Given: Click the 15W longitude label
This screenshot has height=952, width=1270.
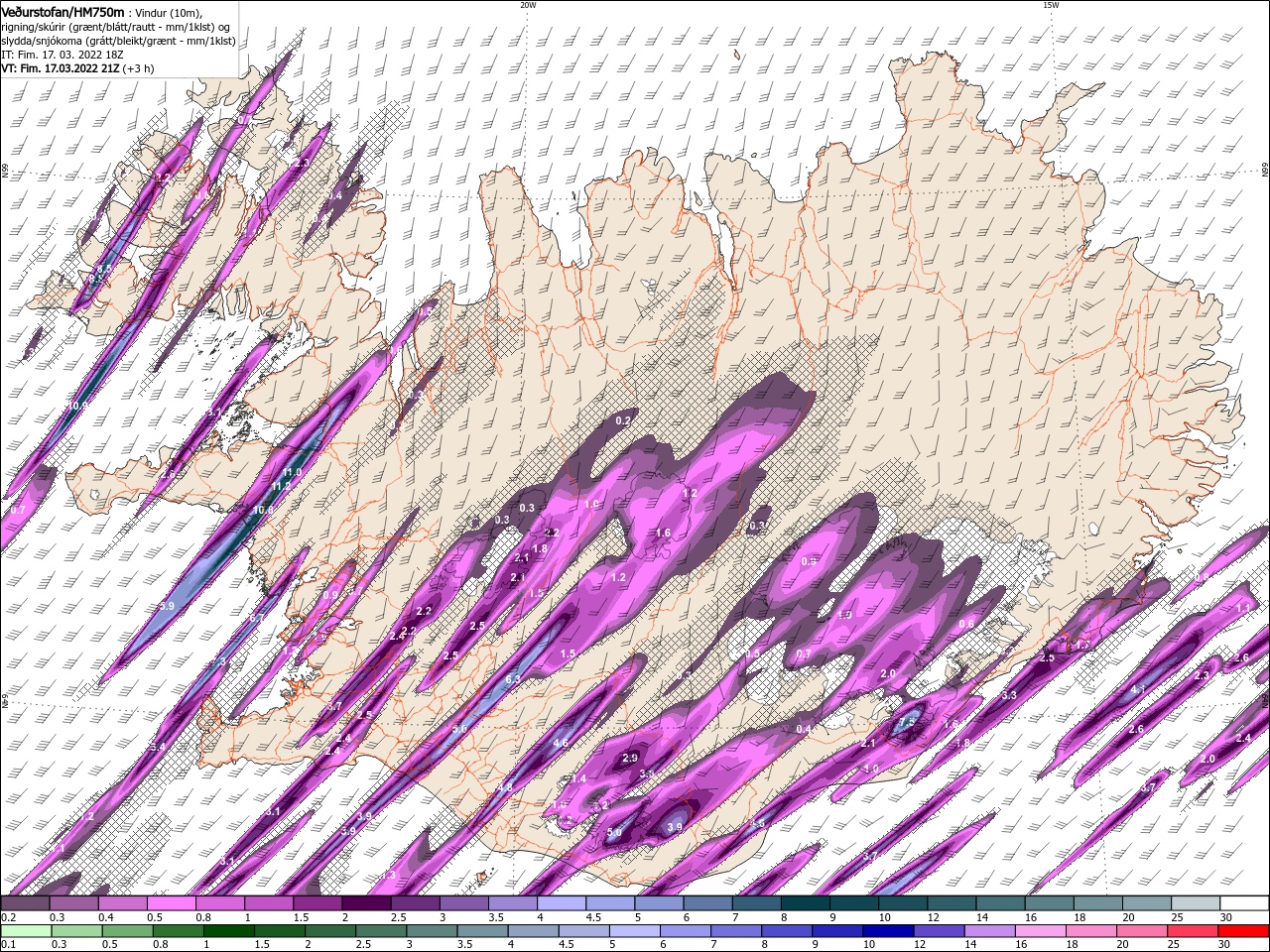Looking at the screenshot, I should pos(1051,5).
